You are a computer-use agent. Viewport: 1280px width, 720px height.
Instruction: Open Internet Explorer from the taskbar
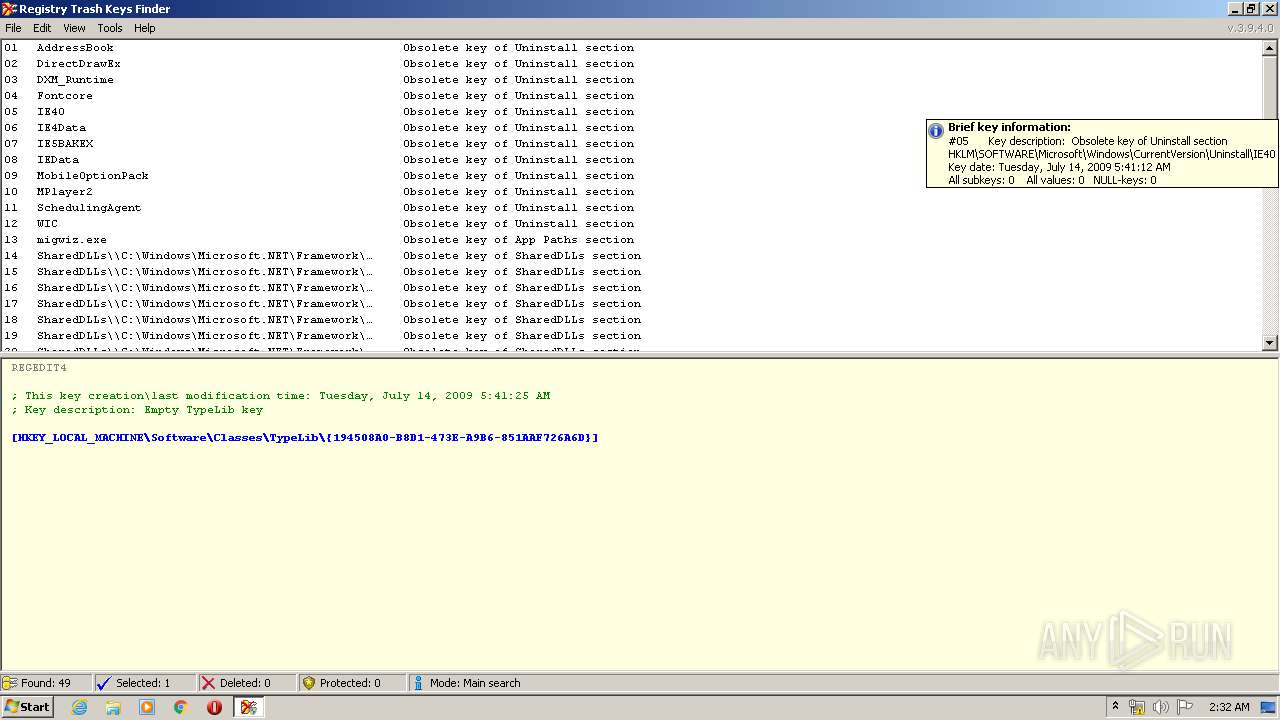click(79, 707)
